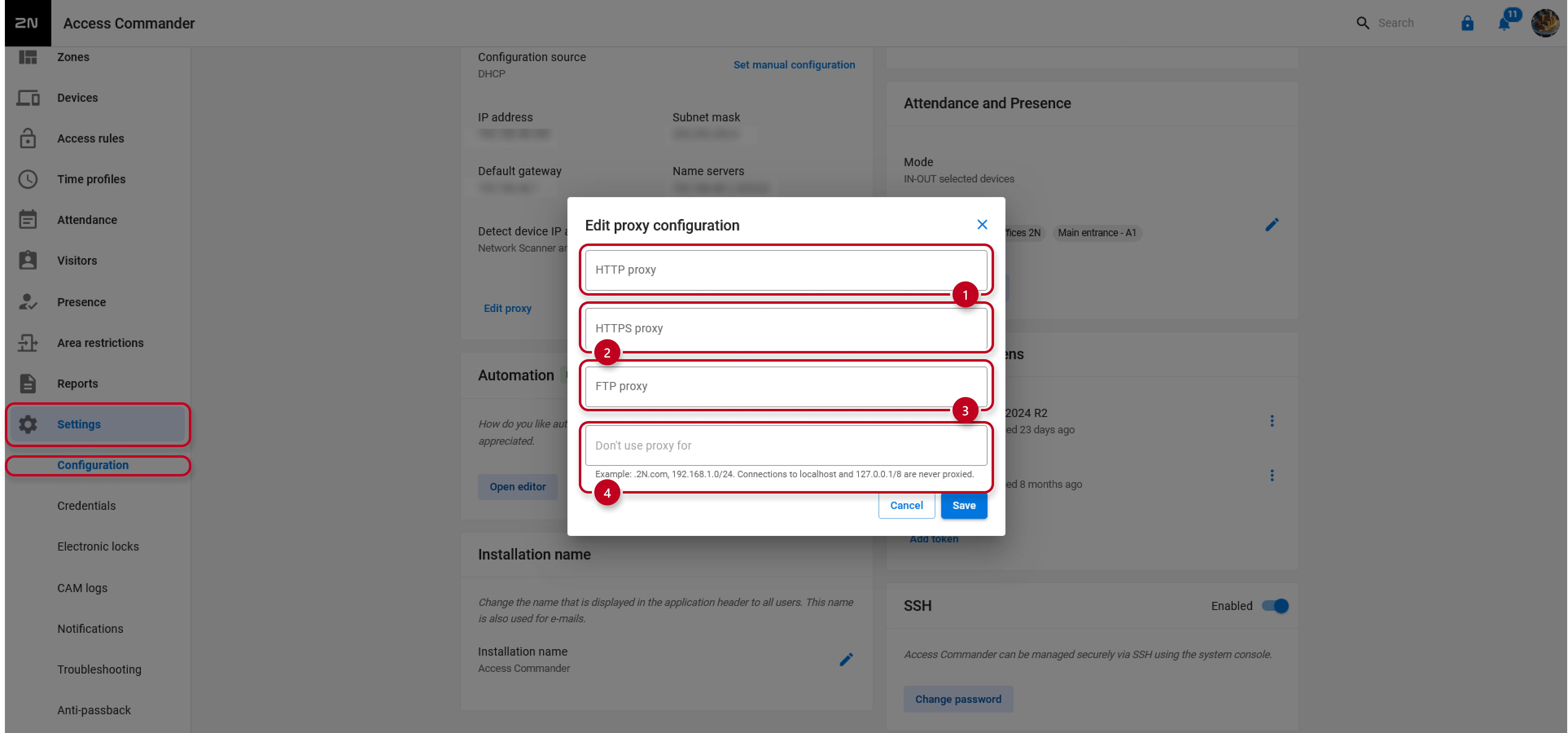This screenshot has height=733, width=1568.
Task: Open the Devices menu item
Action: click(77, 97)
